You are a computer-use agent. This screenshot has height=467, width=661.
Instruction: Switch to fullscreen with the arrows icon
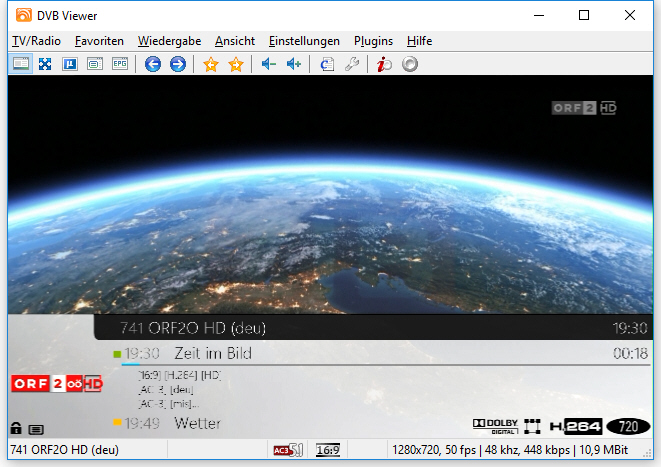coord(45,64)
